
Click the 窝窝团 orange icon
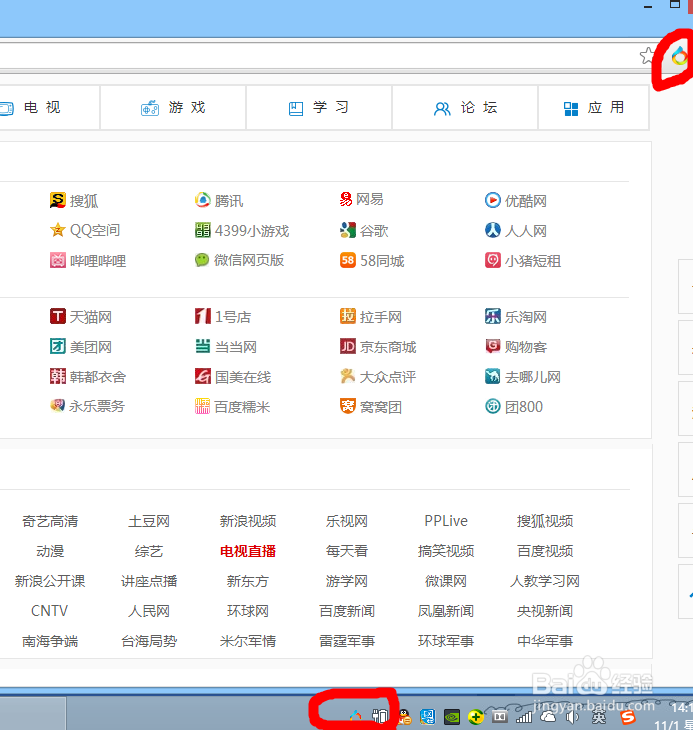(x=348, y=406)
